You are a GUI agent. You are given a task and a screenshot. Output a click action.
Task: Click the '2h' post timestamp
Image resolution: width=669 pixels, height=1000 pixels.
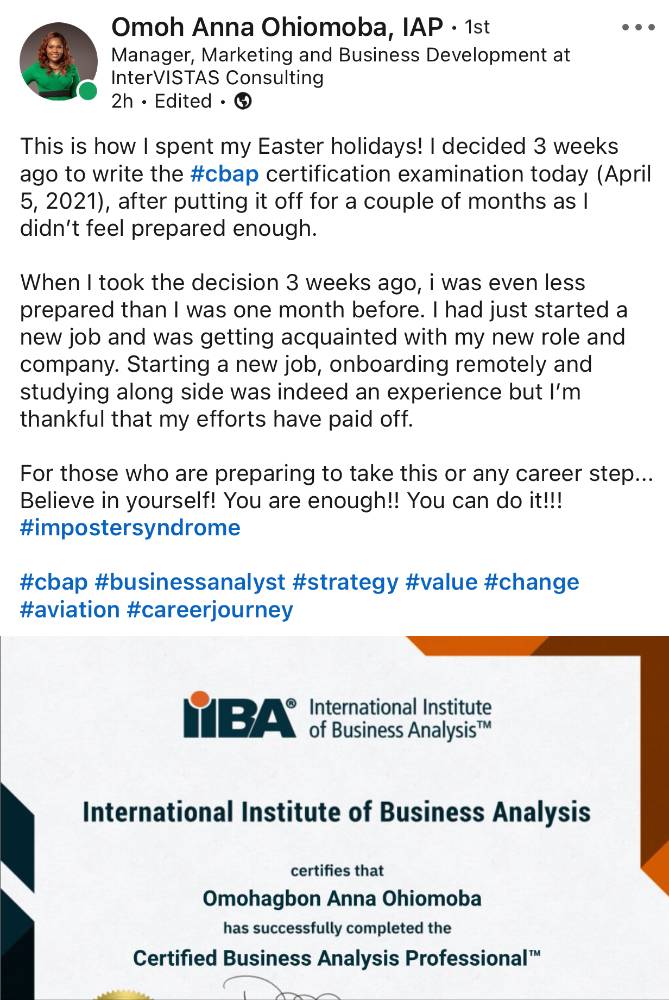(122, 101)
